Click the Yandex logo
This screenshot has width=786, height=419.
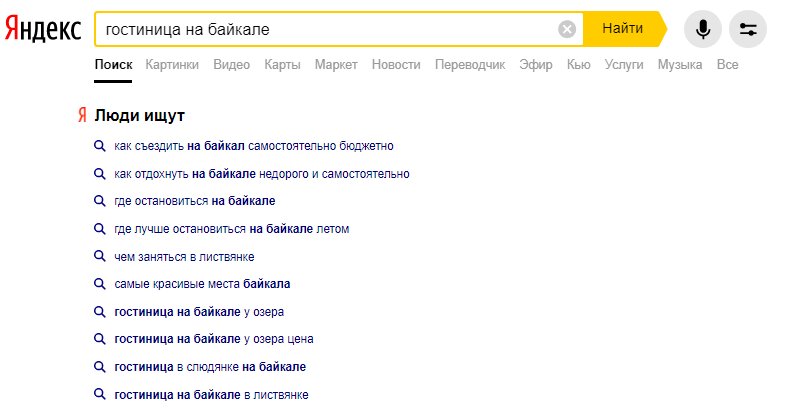42,29
